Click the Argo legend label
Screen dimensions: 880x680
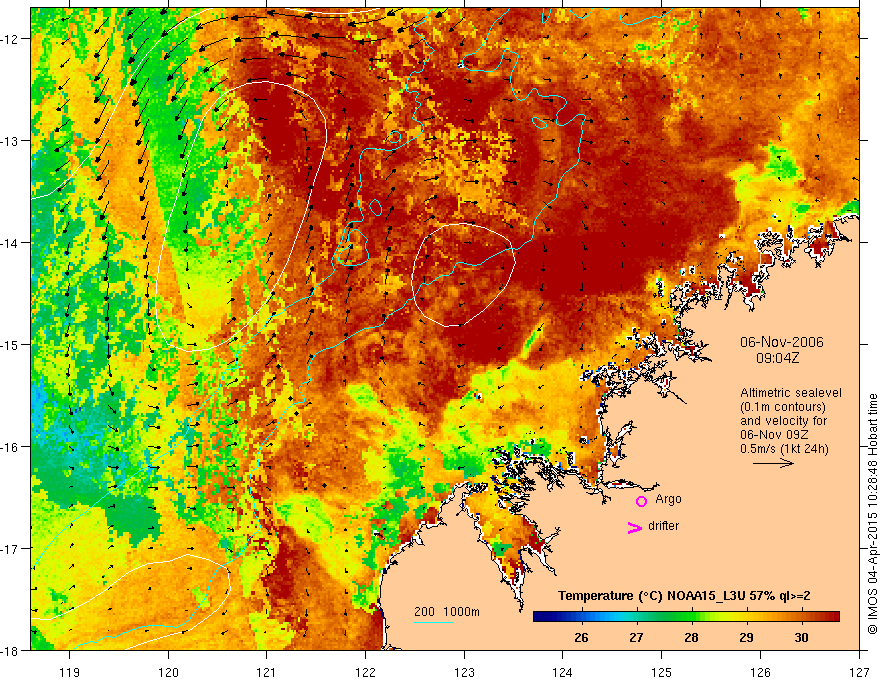[668, 499]
